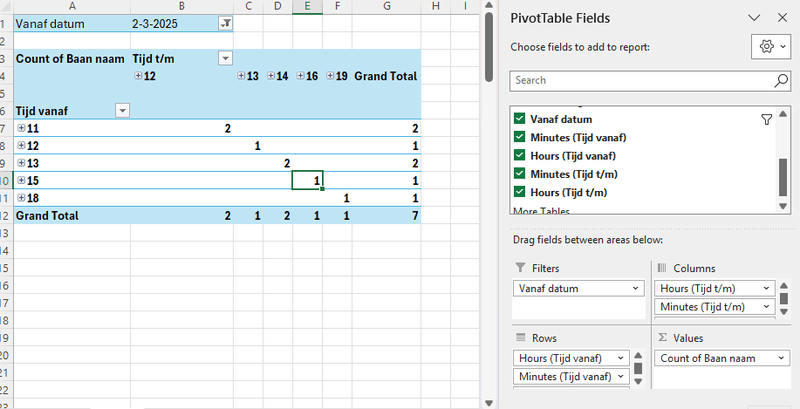Screen dimensions: 800x409
Task: Uncheck Minutes (Tijd t/m) field checkbox
Action: pyautogui.click(x=519, y=174)
